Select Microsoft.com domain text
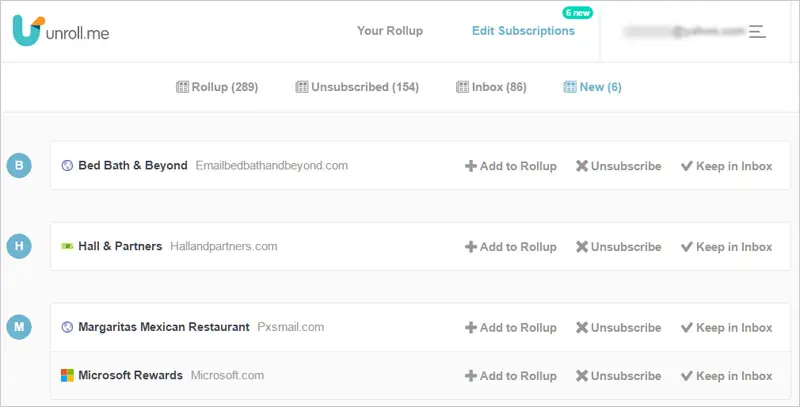Image resolution: width=800 pixels, height=407 pixels. (227, 375)
